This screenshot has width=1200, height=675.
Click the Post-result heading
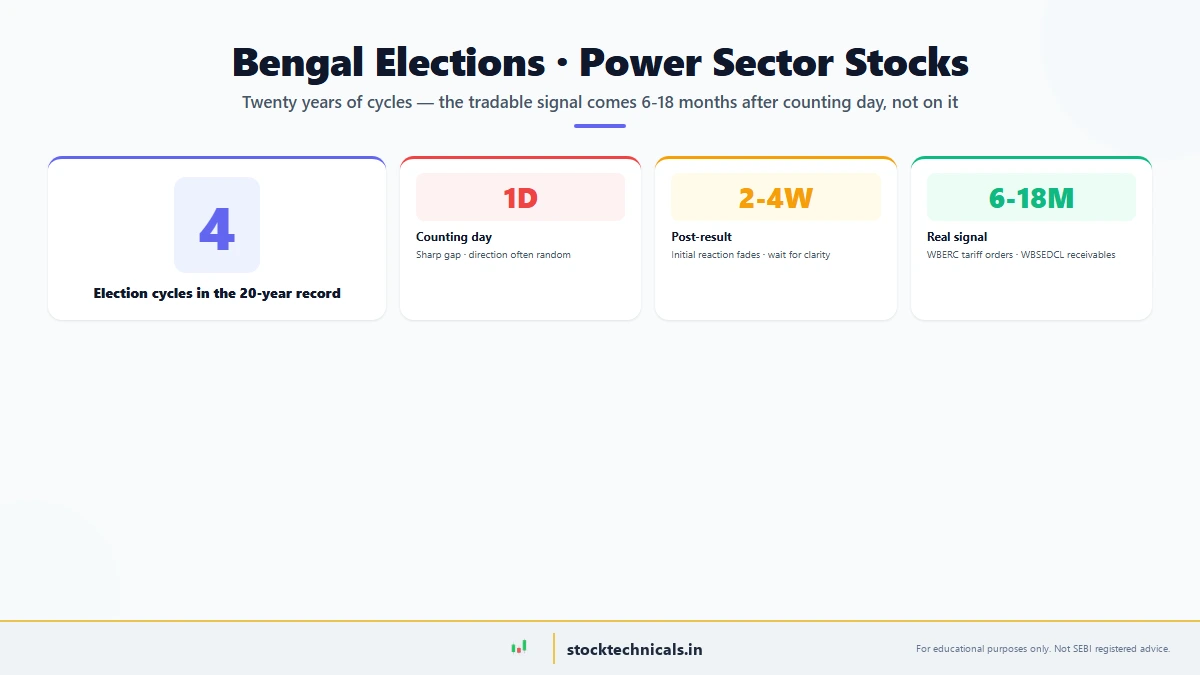coord(701,237)
